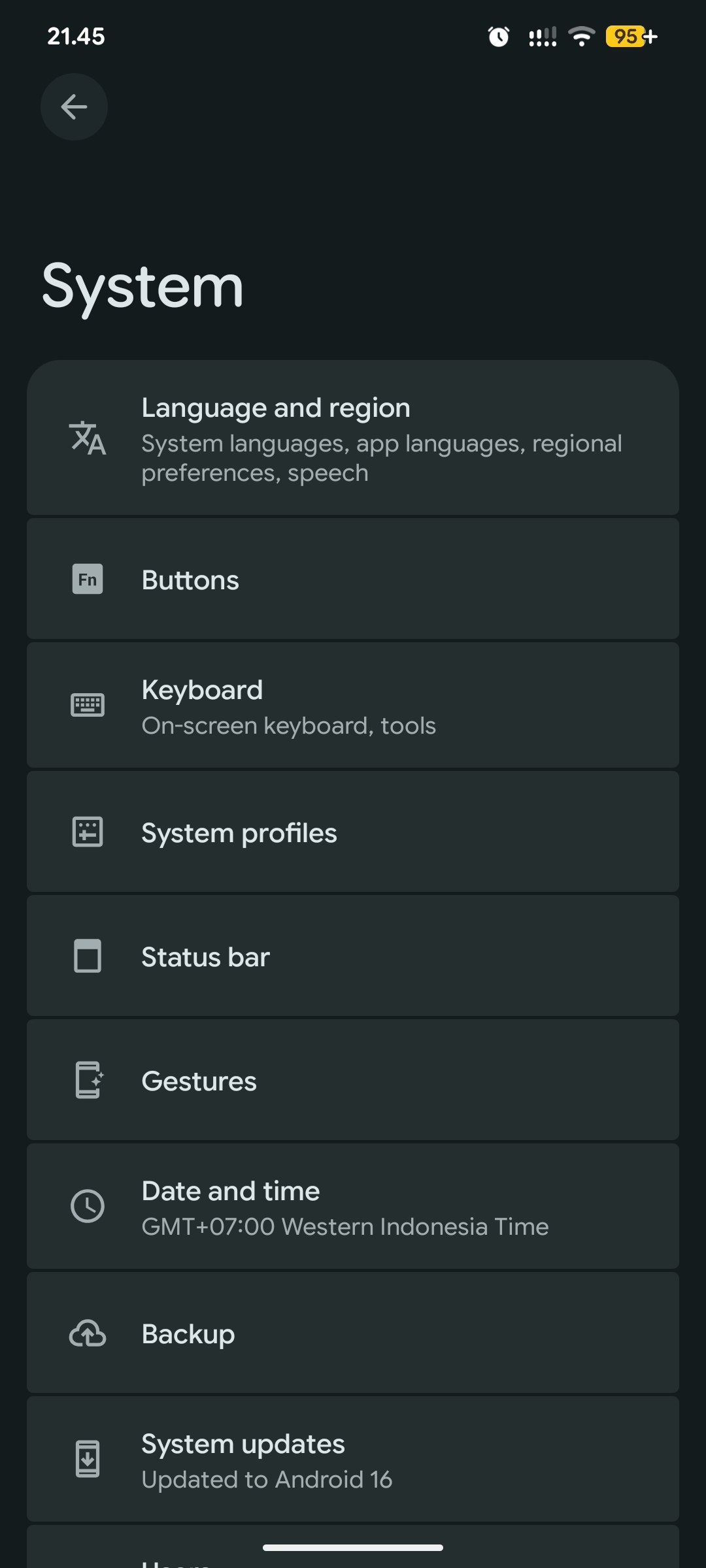
Task: Tap the clock icon for Date and time
Action: point(88,1206)
